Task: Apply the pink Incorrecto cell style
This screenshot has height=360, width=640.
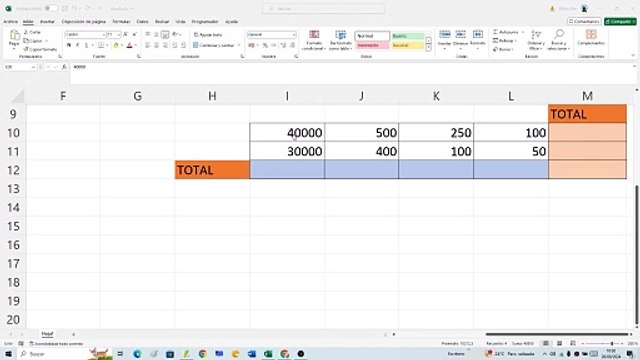Action: pyautogui.click(x=372, y=45)
